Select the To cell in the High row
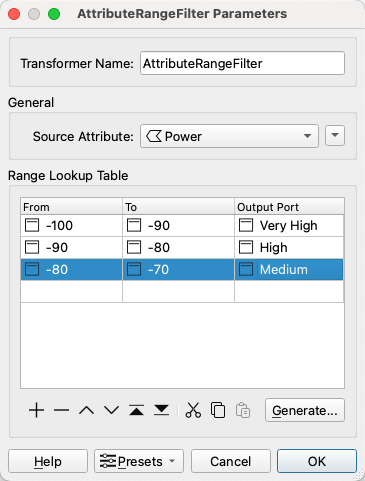 coord(178,247)
